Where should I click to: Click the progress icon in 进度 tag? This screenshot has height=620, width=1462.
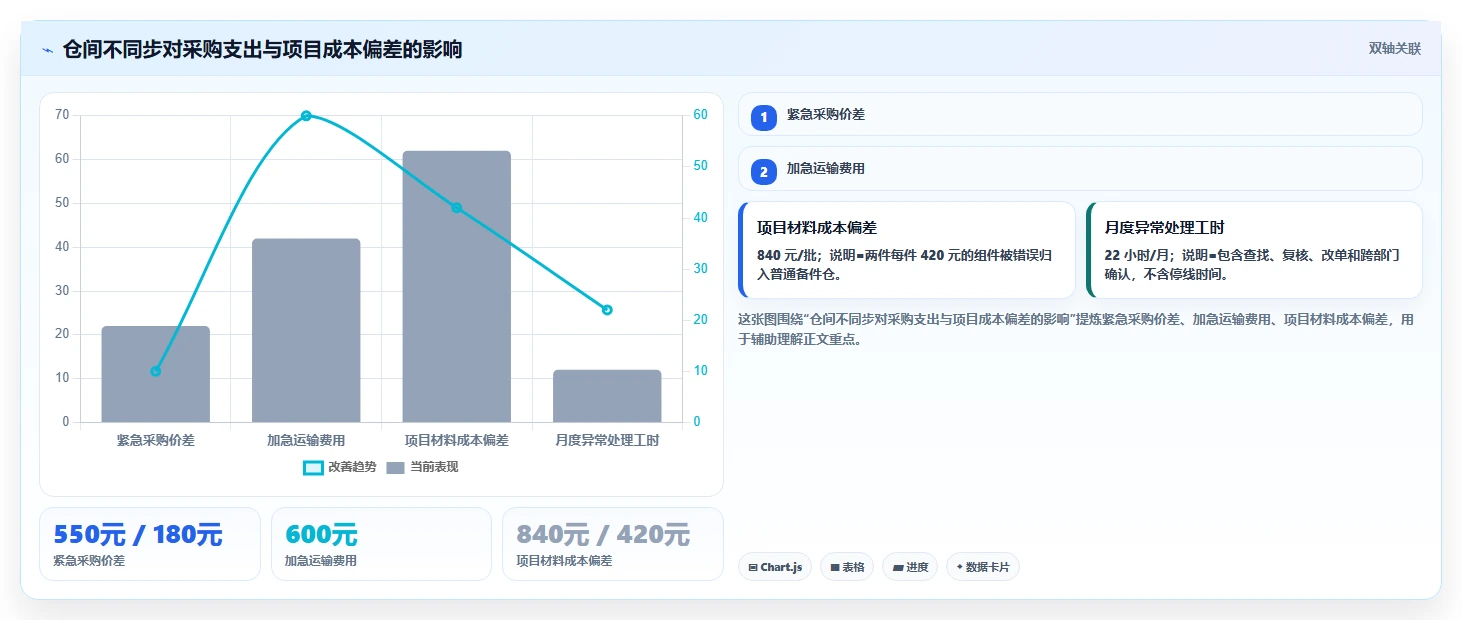click(x=898, y=567)
